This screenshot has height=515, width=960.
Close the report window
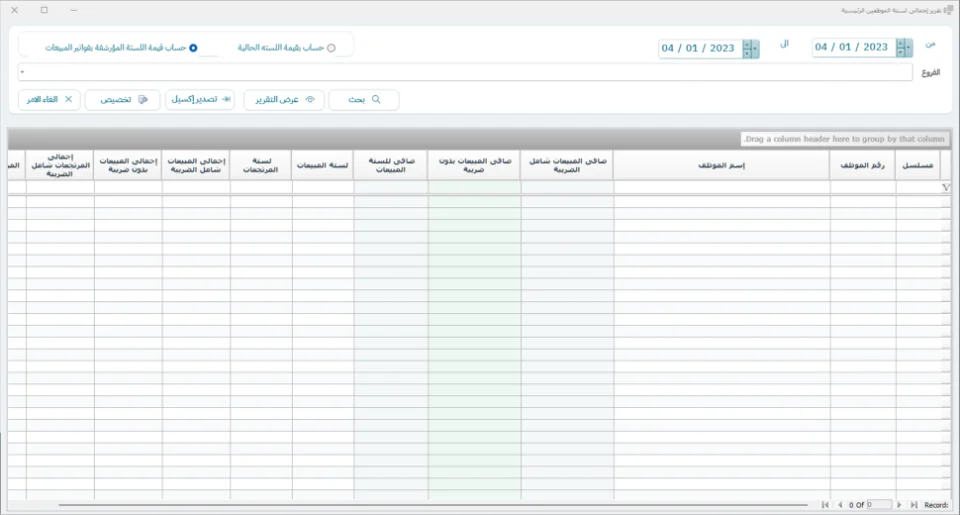point(15,10)
